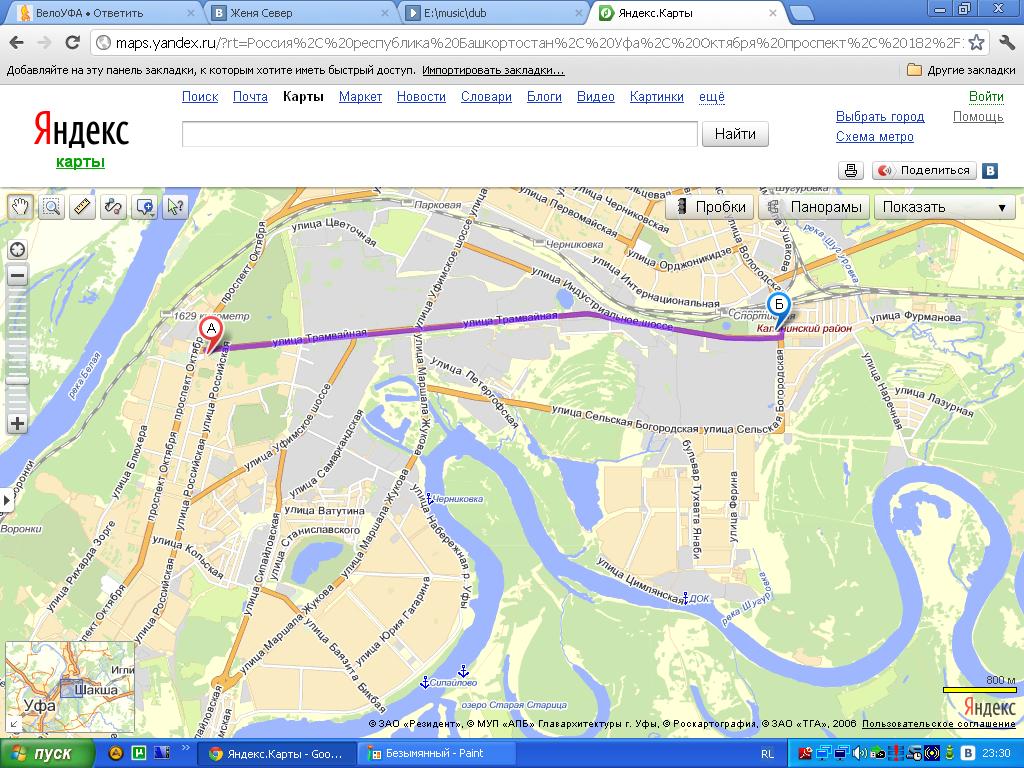Choose the add placemark tool
Viewport: 1024px width, 768px height.
coord(144,207)
